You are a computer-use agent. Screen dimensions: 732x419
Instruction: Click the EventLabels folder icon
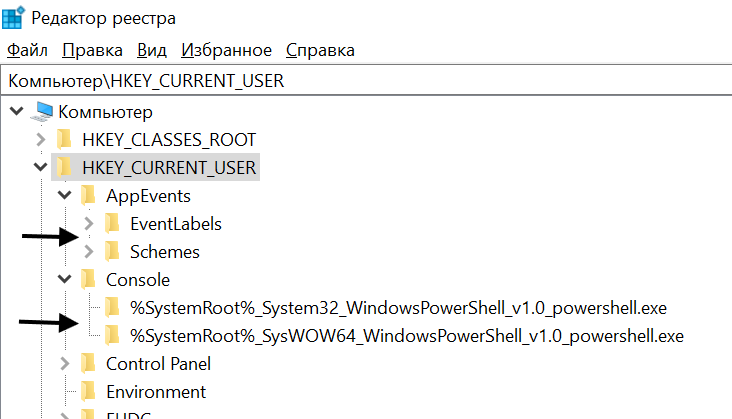click(113, 224)
